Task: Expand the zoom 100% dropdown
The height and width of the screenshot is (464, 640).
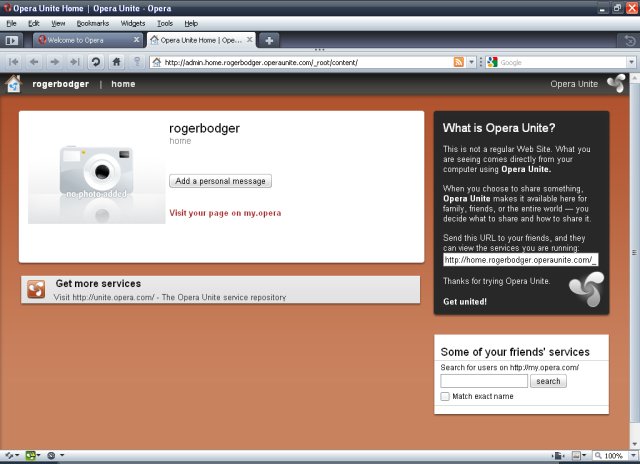Action: click(631, 456)
